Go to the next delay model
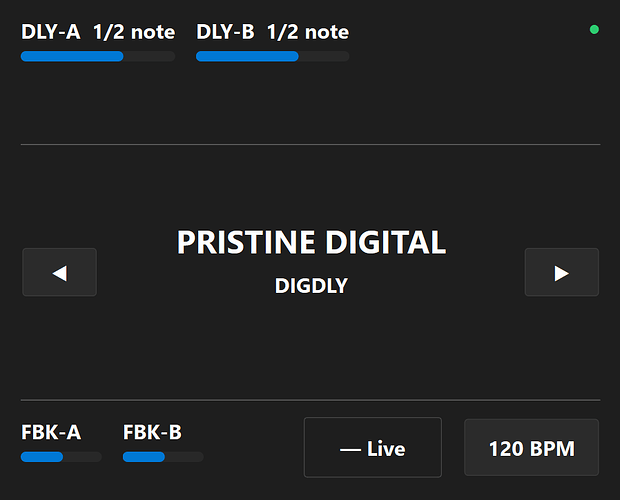 (x=561, y=272)
